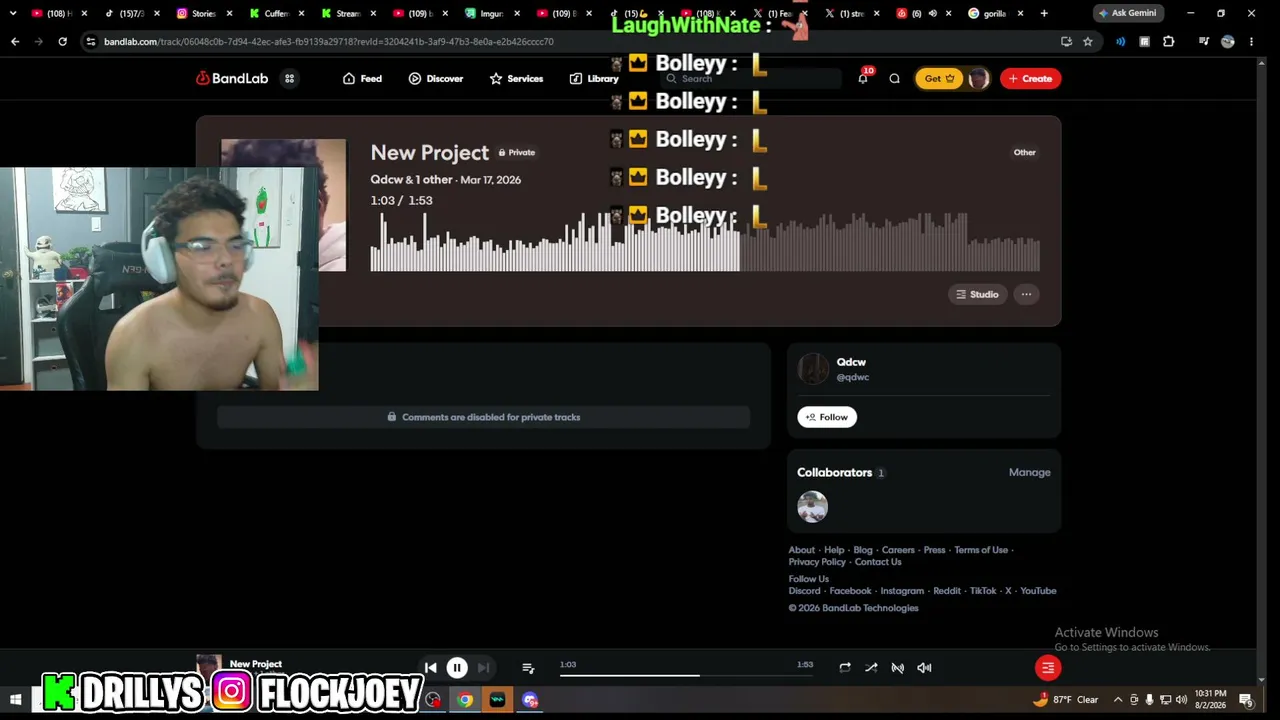Toggle repeat in the player
This screenshot has height=720, width=1280.
tap(845, 668)
